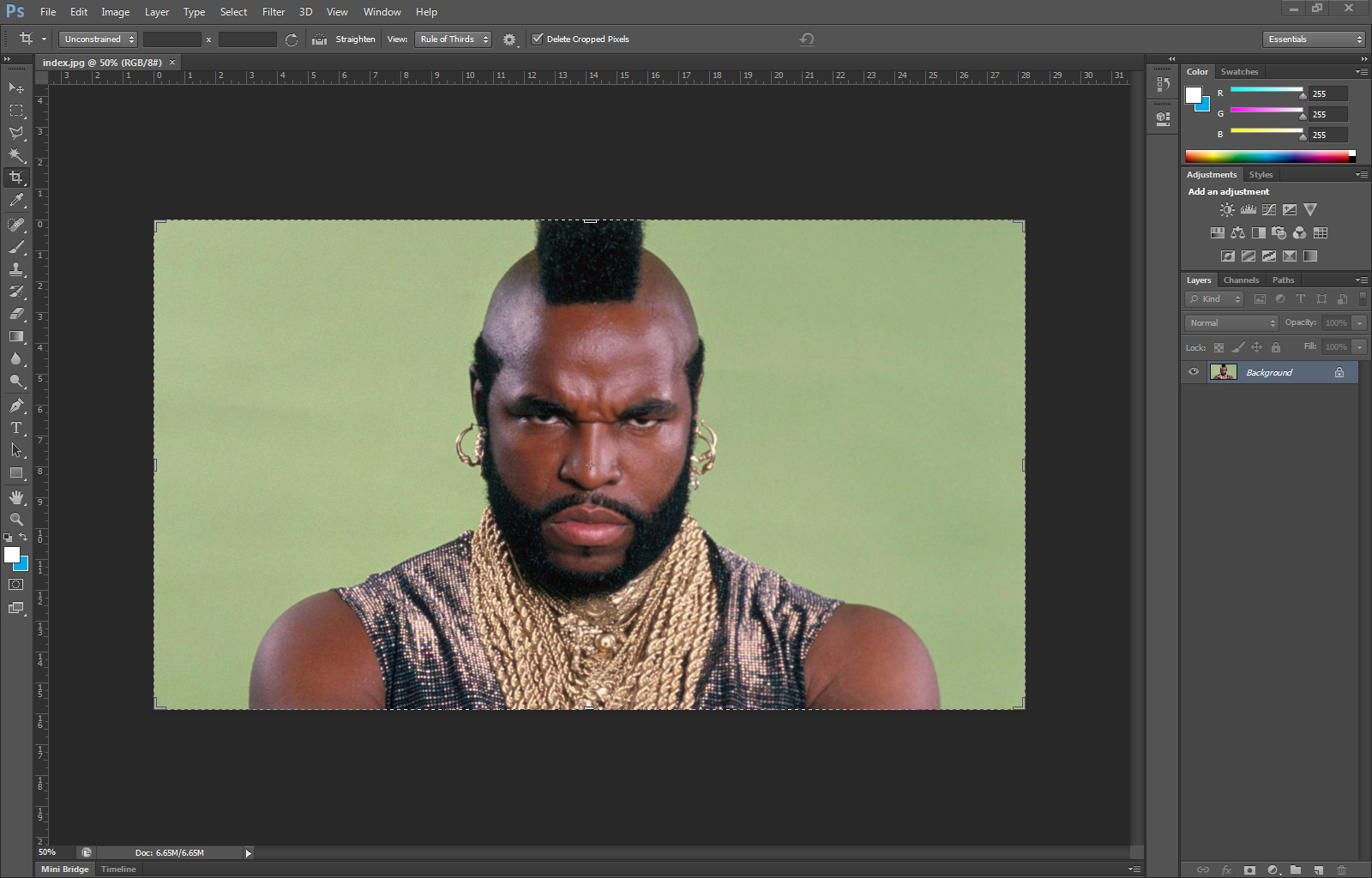The height and width of the screenshot is (878, 1372).
Task: Select the Brush tool
Action: (16, 247)
